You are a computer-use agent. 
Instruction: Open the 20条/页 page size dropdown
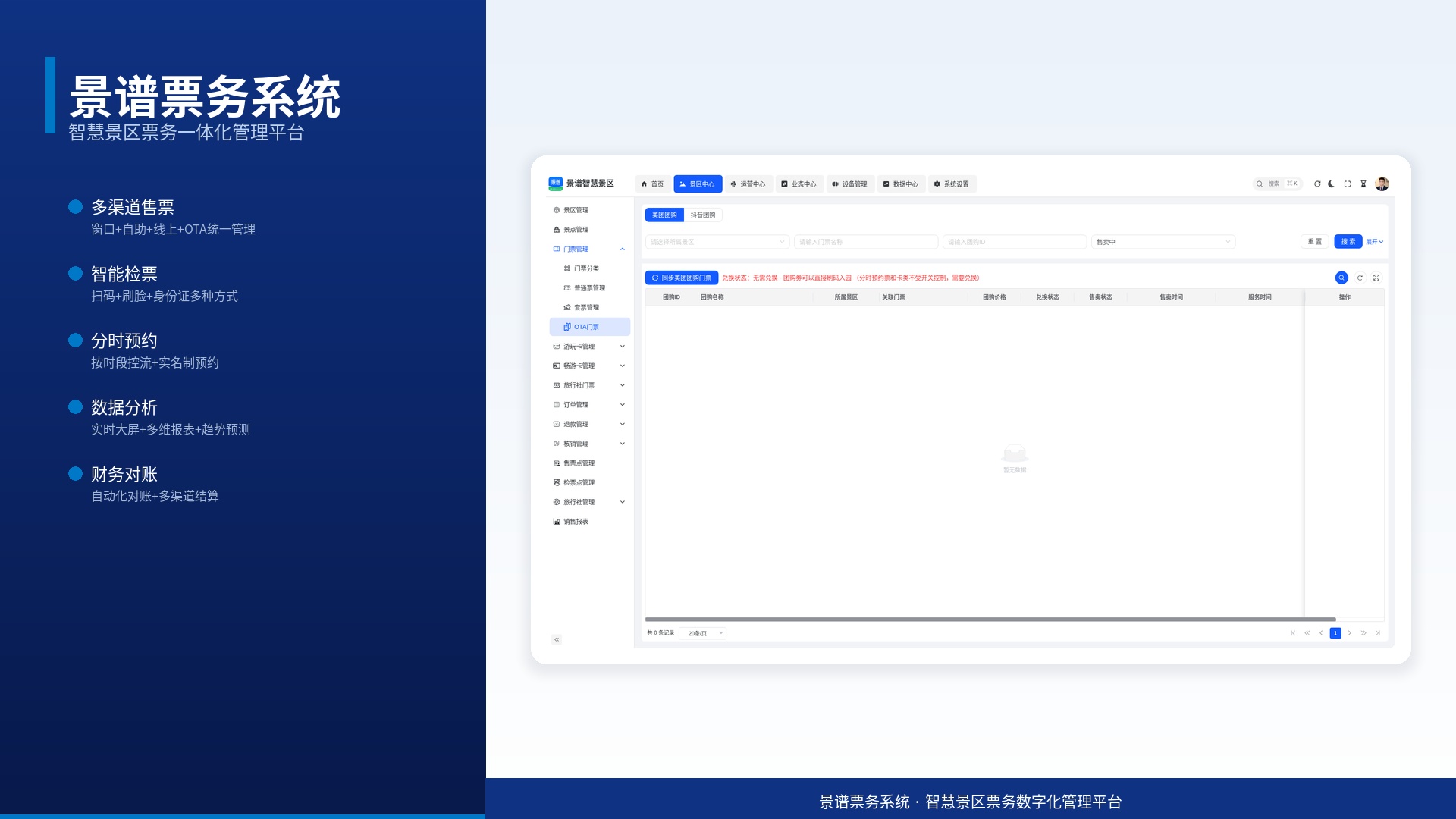[703, 633]
